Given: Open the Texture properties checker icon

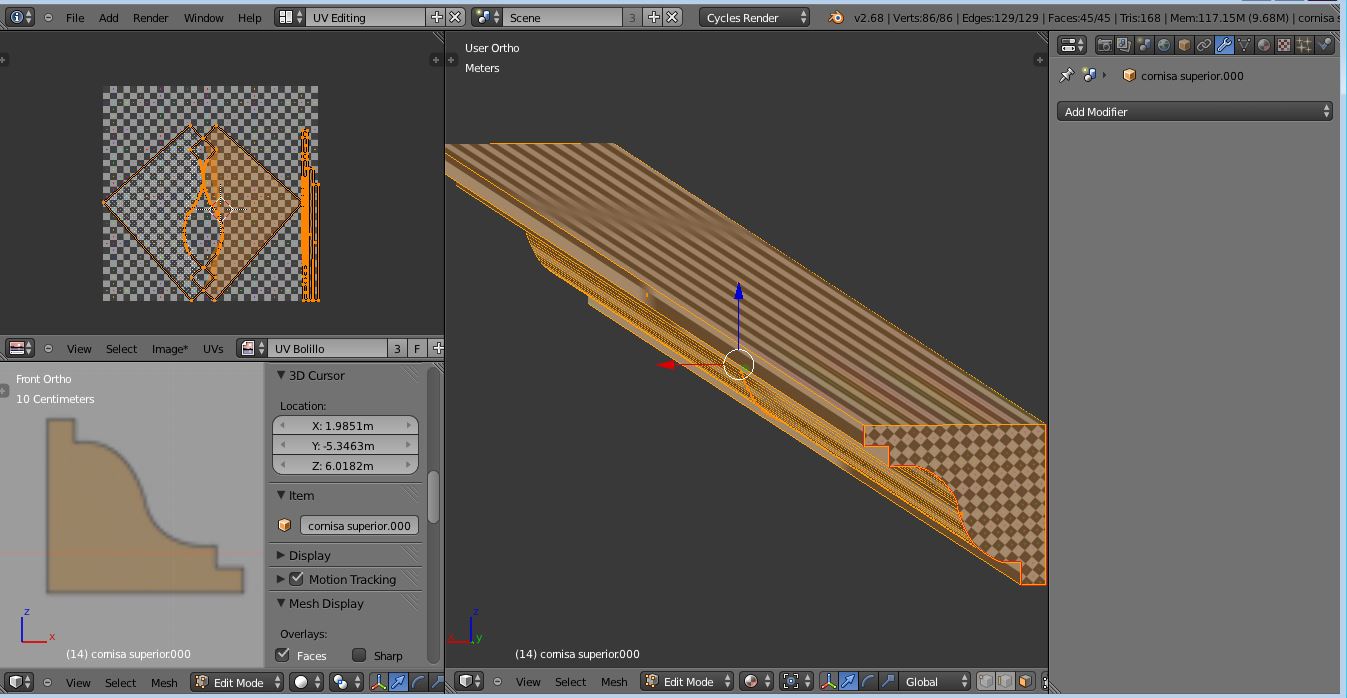Looking at the screenshot, I should [x=1284, y=45].
